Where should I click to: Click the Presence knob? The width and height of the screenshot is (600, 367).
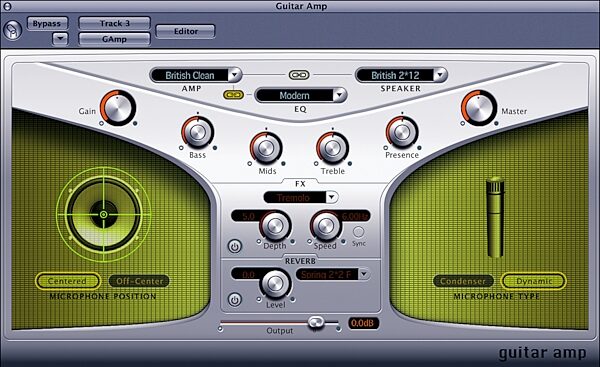coord(402,132)
